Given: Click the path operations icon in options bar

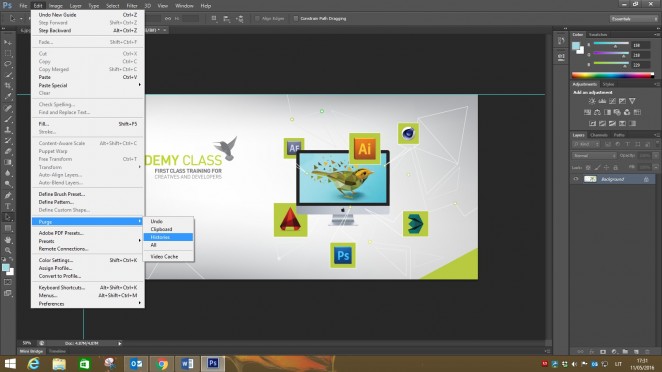Looking at the screenshot, I should (x=214, y=19).
